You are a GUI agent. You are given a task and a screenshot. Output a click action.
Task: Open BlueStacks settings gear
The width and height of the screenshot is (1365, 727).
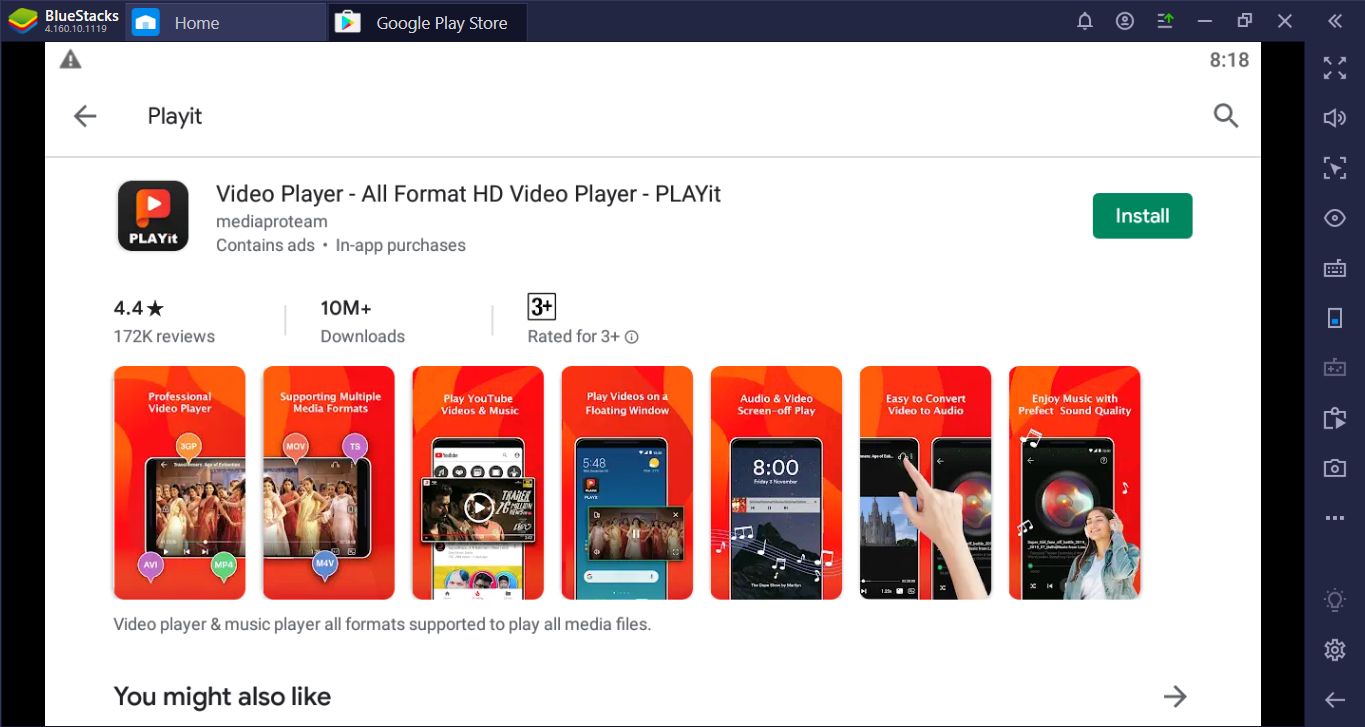(1335, 650)
